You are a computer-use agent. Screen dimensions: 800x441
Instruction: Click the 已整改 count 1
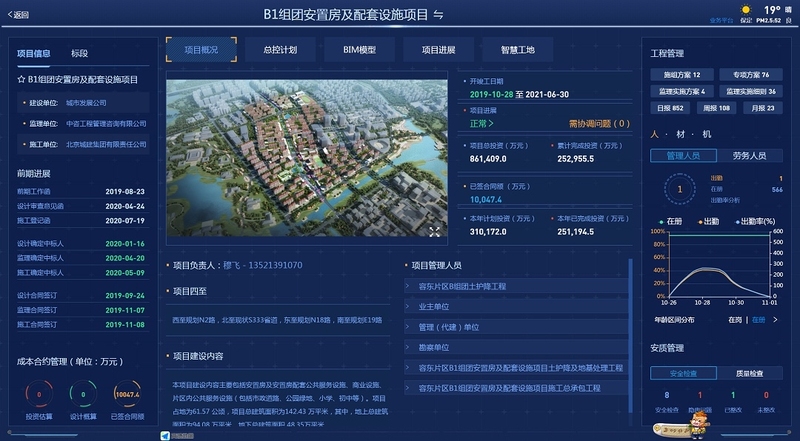733,395
